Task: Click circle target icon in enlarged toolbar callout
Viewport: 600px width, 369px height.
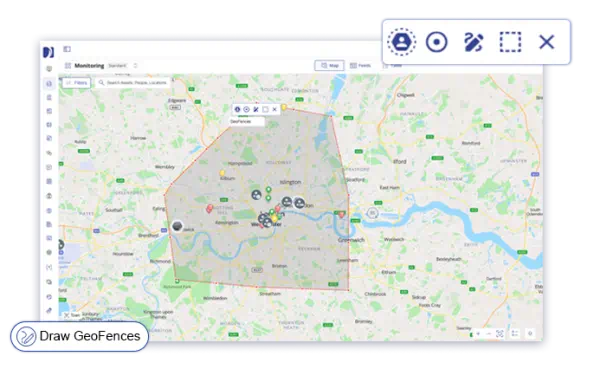Action: coord(437,42)
